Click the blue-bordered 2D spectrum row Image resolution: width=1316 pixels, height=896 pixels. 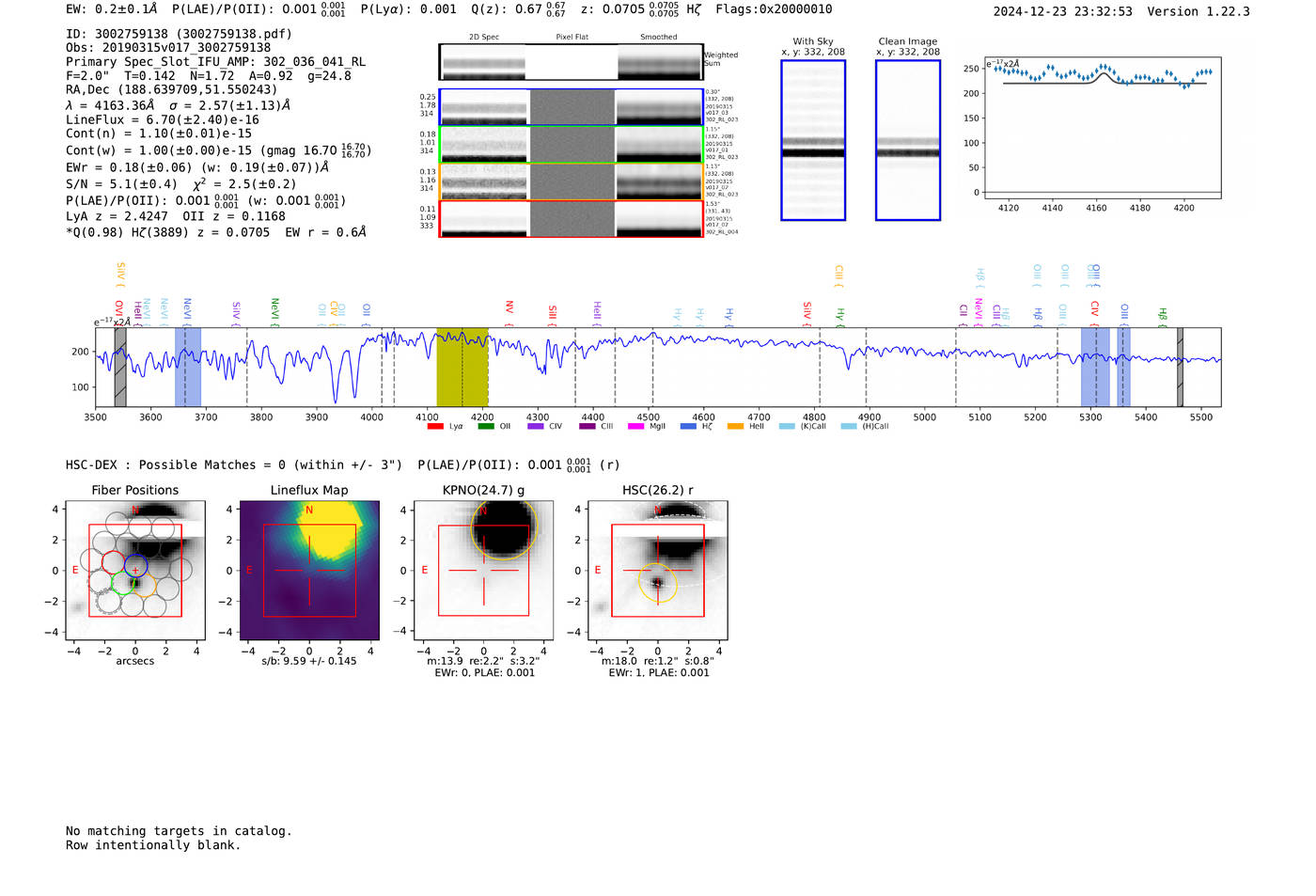coord(572,107)
